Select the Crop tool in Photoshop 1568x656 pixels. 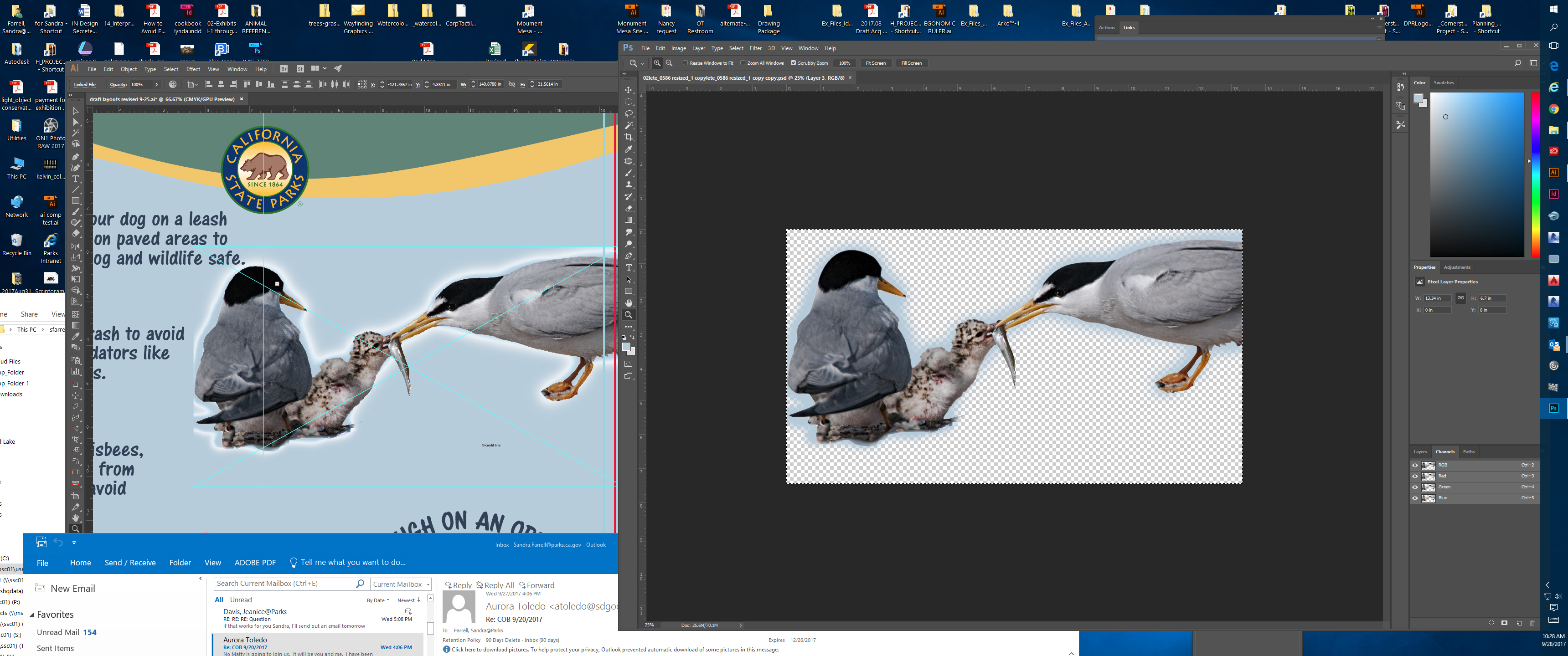628,138
